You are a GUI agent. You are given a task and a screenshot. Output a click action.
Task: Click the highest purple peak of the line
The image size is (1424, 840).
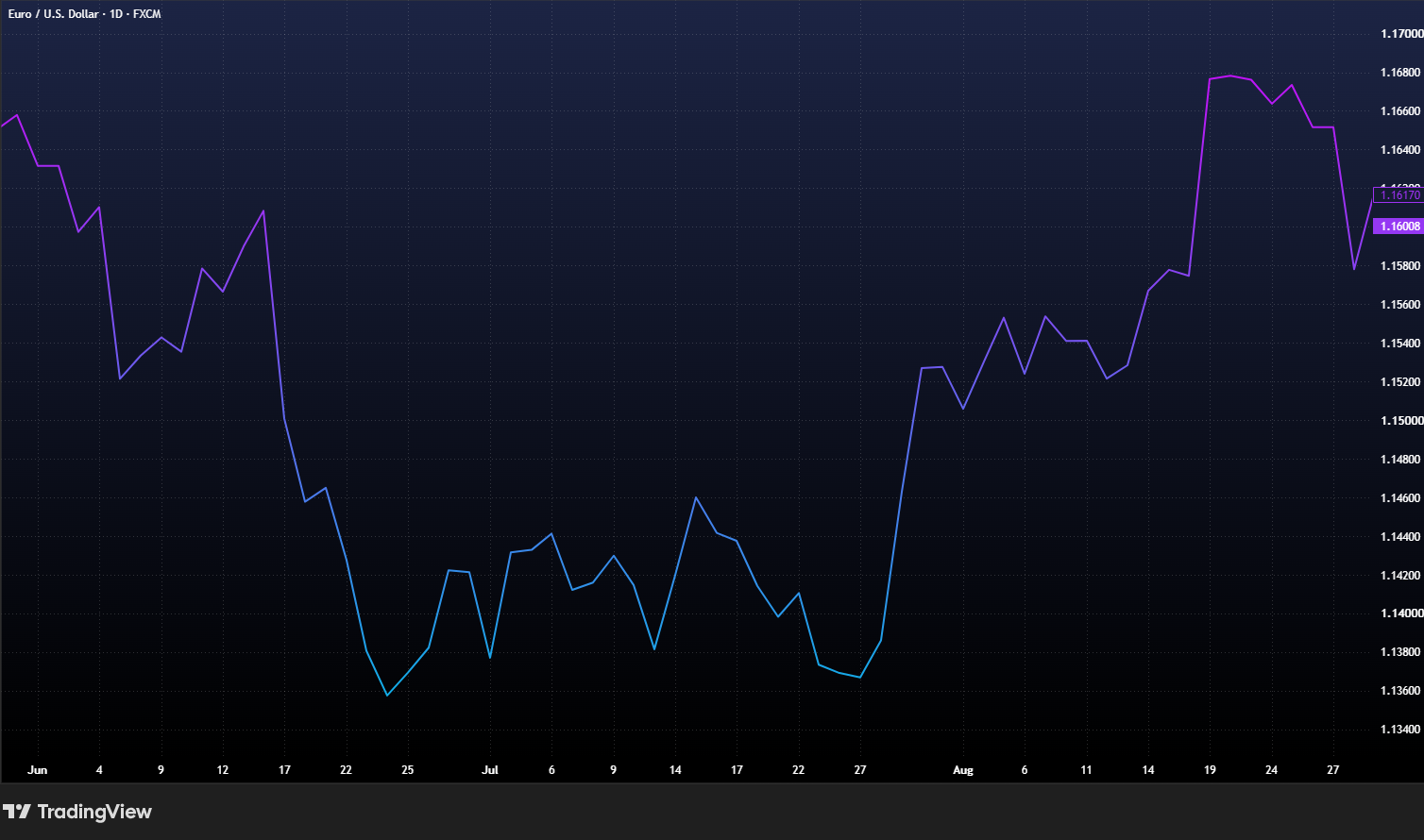click(x=1230, y=76)
